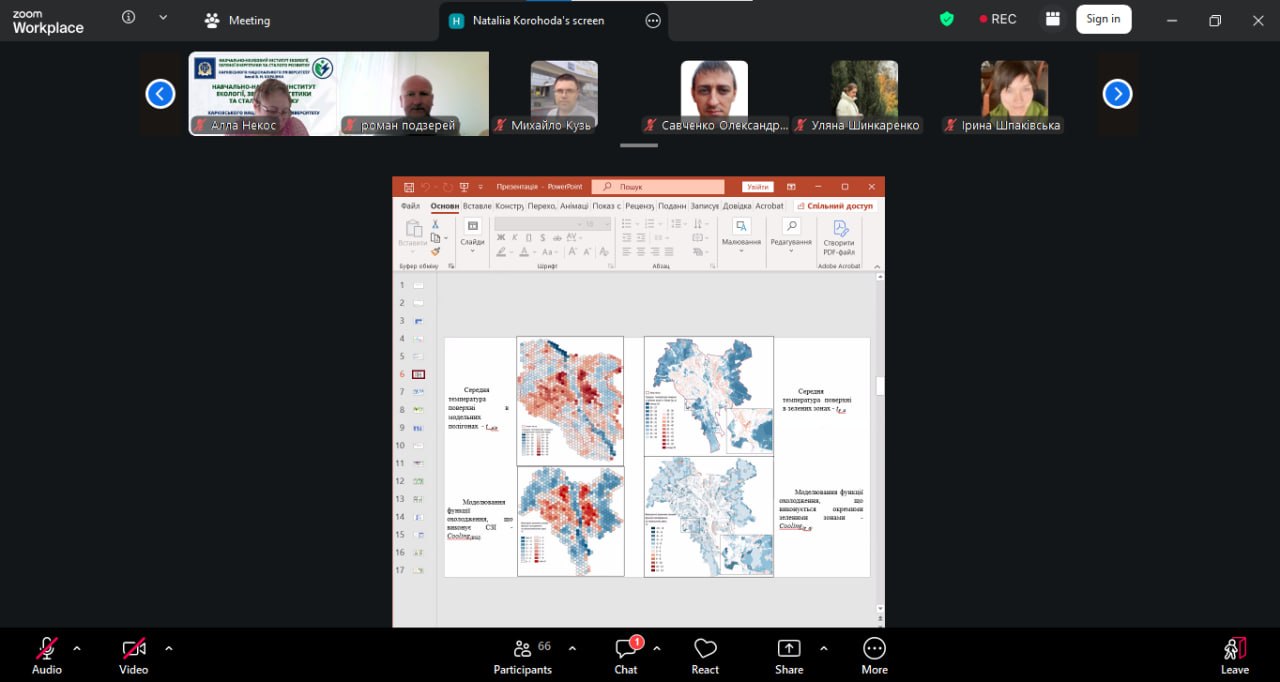Open the Zoom meeting info icon

(128, 18)
